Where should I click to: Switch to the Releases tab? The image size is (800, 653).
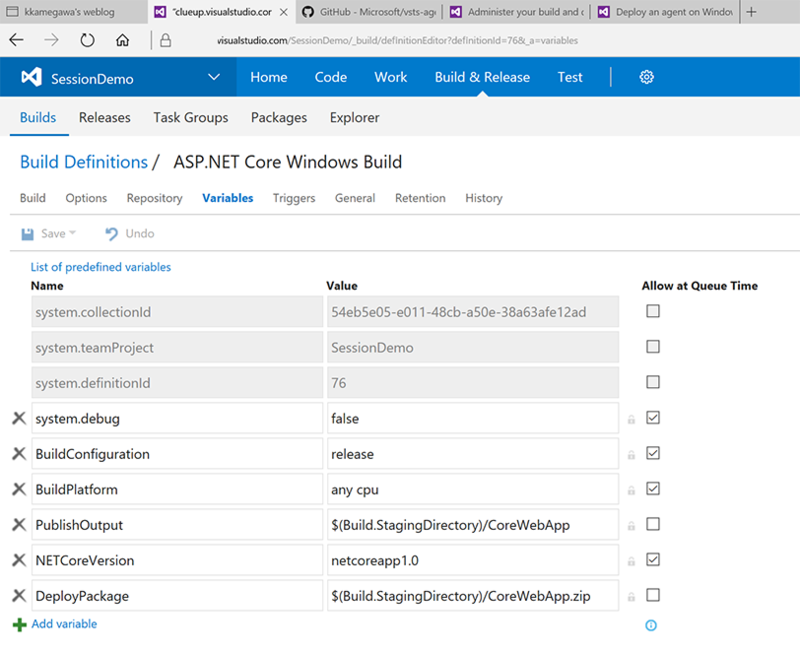pos(105,117)
